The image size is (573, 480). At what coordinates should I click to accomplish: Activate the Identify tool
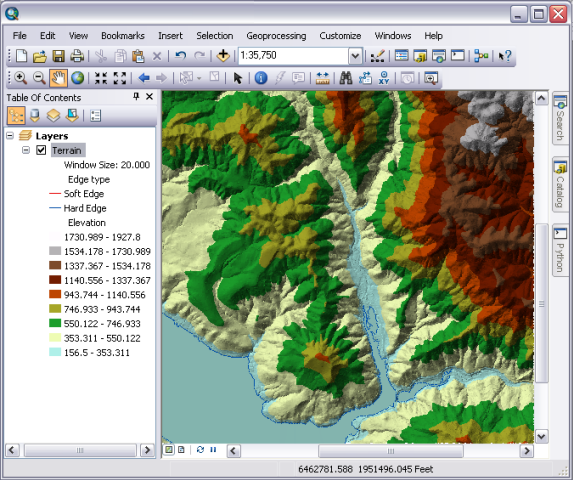coord(261,78)
